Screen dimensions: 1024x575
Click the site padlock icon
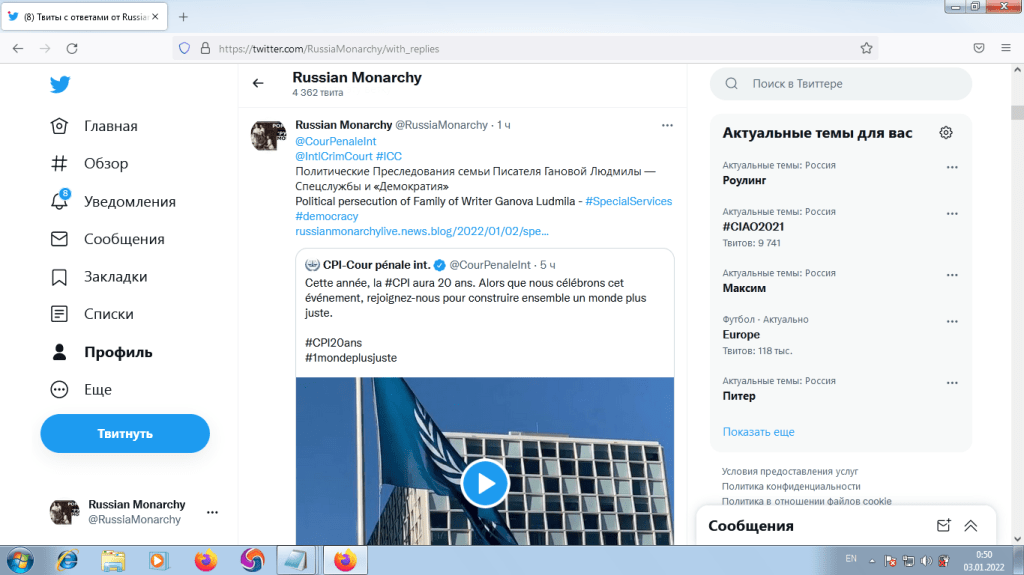[x=205, y=48]
